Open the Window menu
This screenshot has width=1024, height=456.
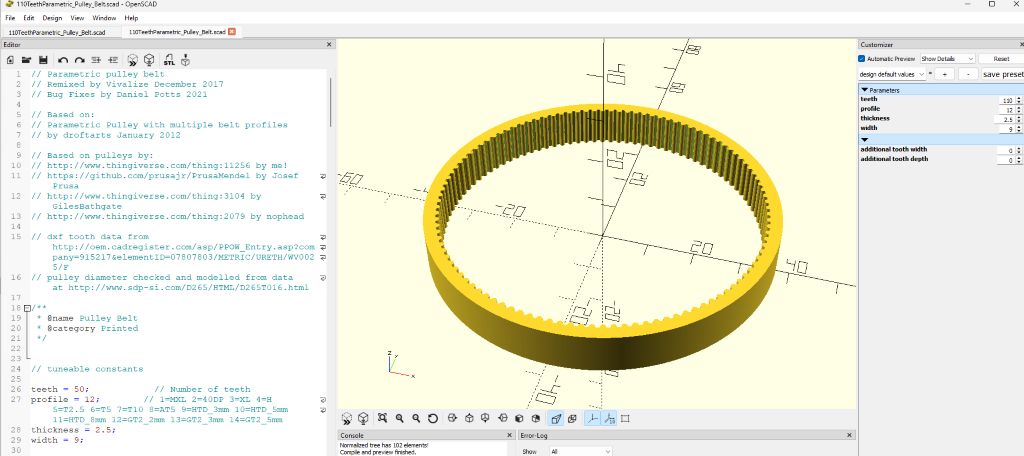click(104, 18)
